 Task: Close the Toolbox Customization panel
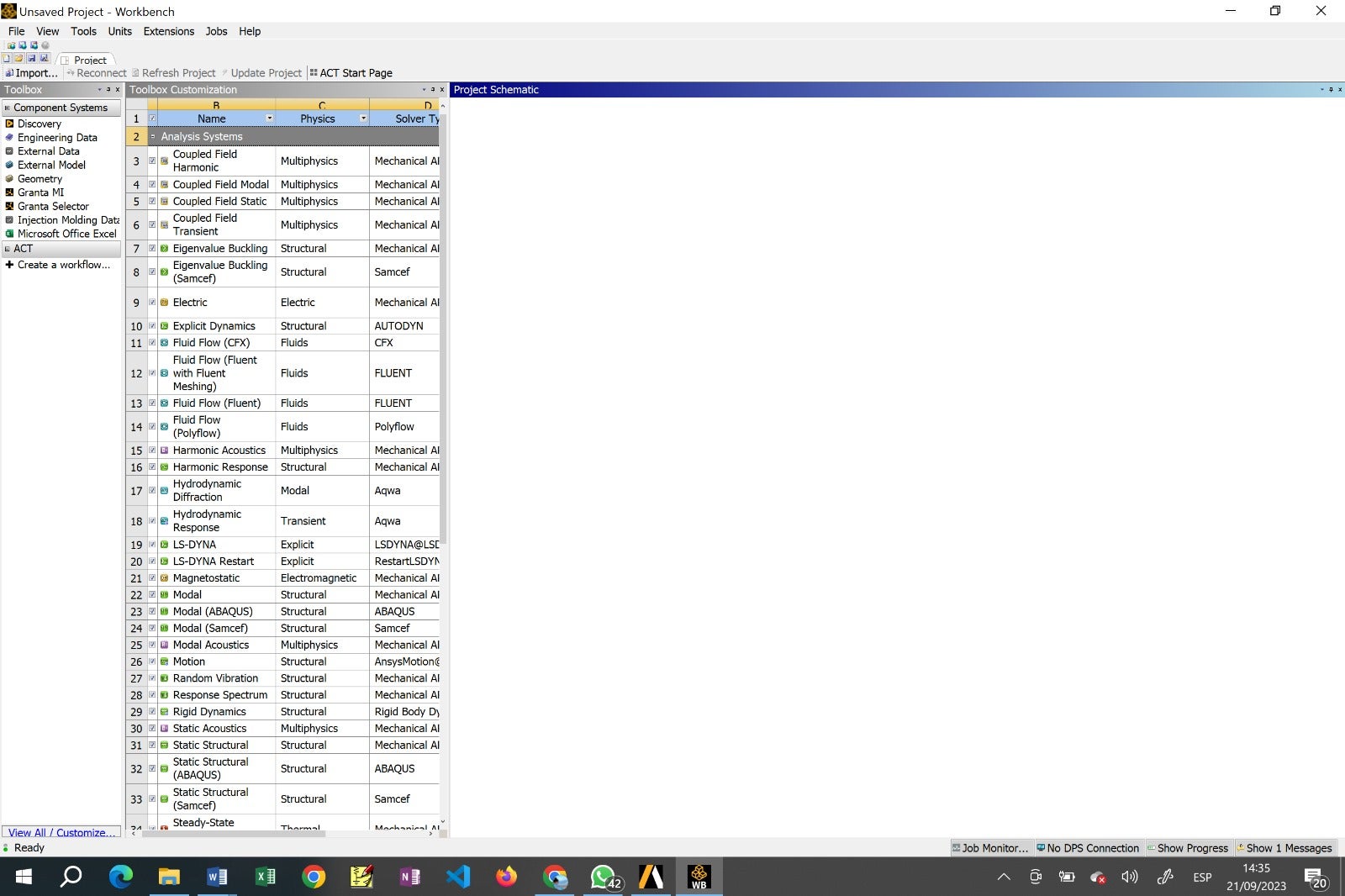[x=442, y=90]
